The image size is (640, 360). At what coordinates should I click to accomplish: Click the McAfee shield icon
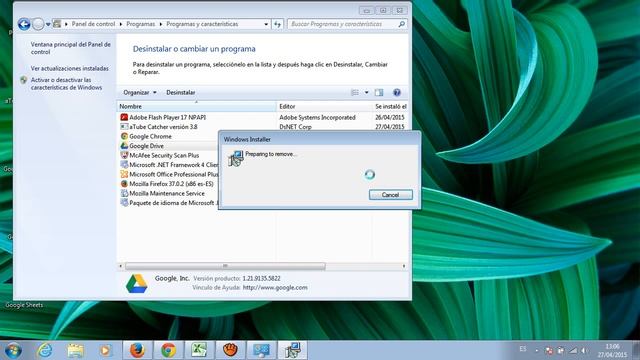tap(124, 155)
